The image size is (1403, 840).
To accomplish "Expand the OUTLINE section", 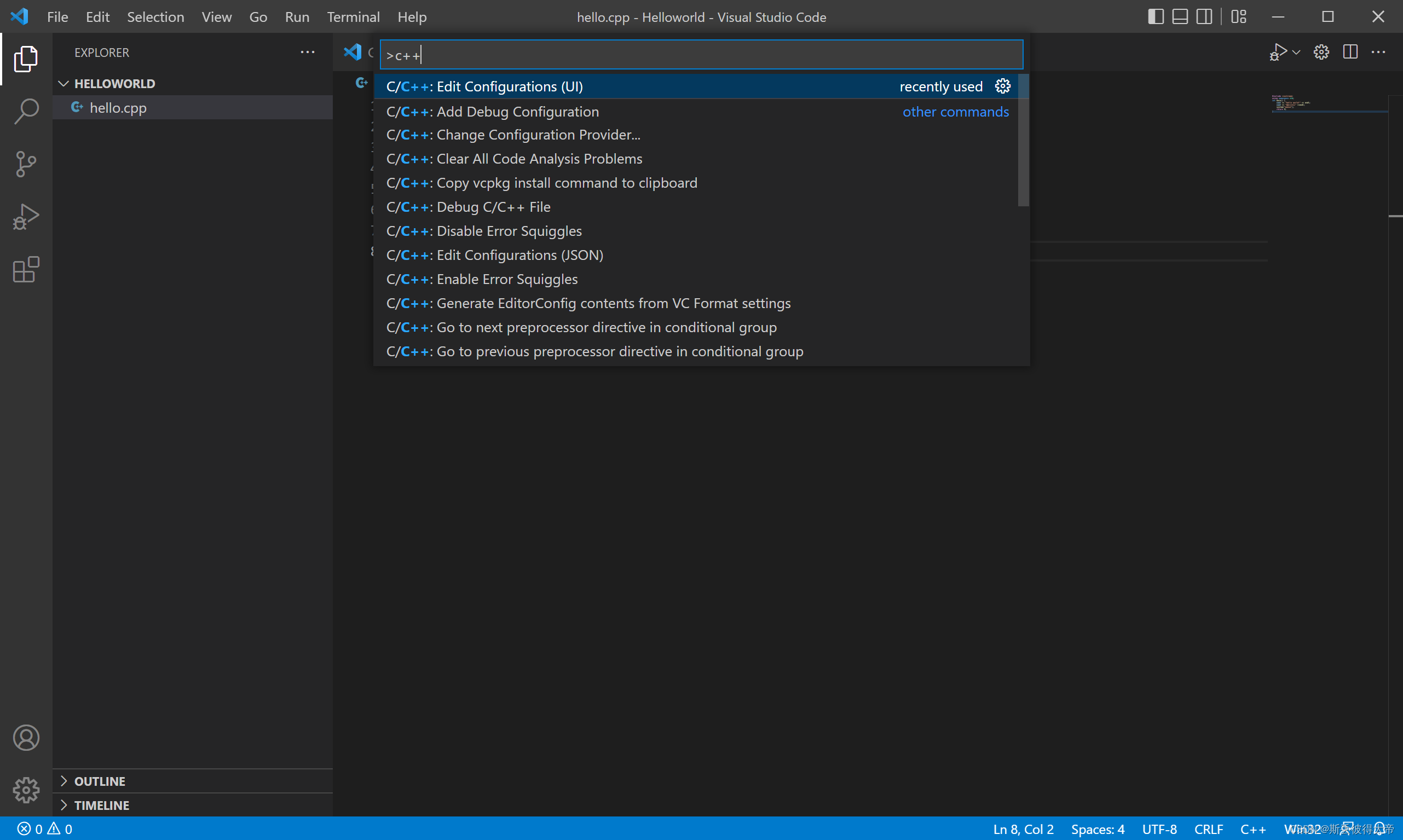I will point(193,781).
